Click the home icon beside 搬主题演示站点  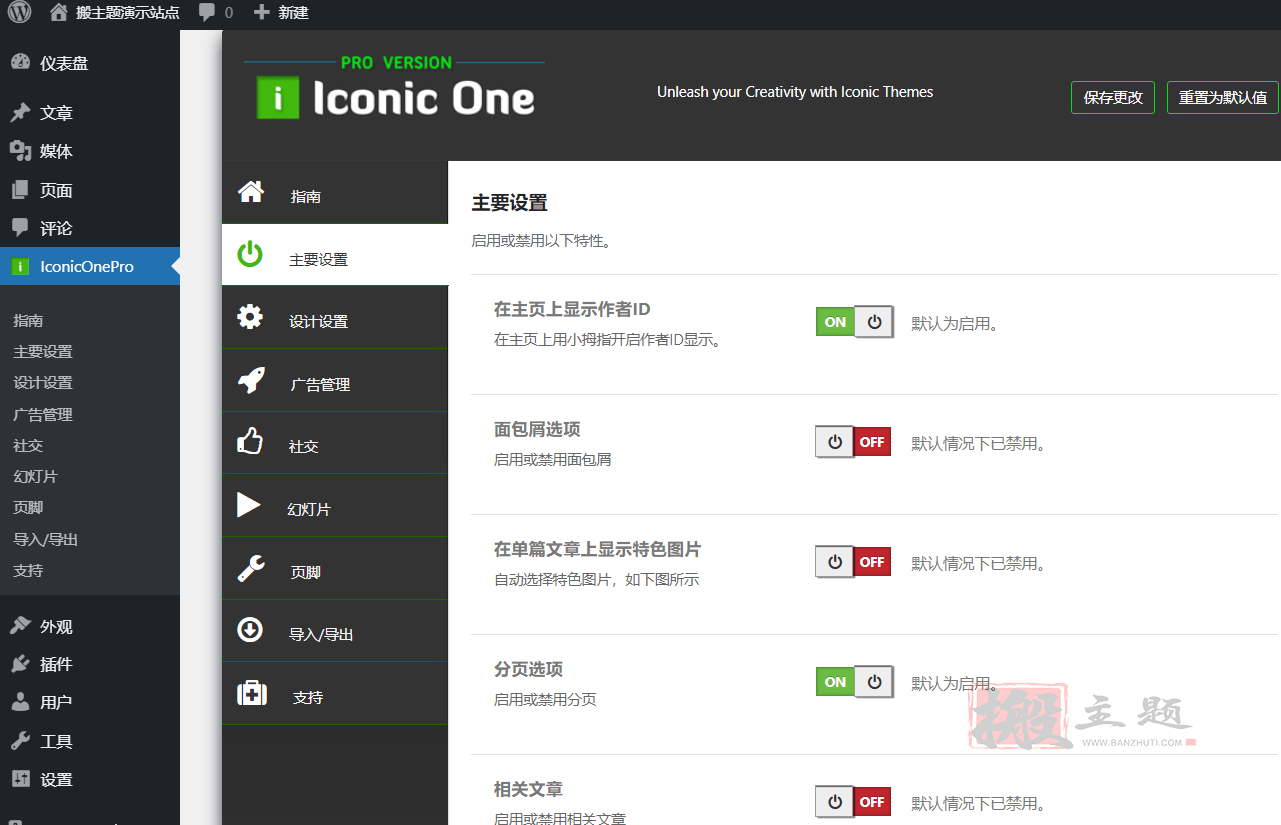59,12
